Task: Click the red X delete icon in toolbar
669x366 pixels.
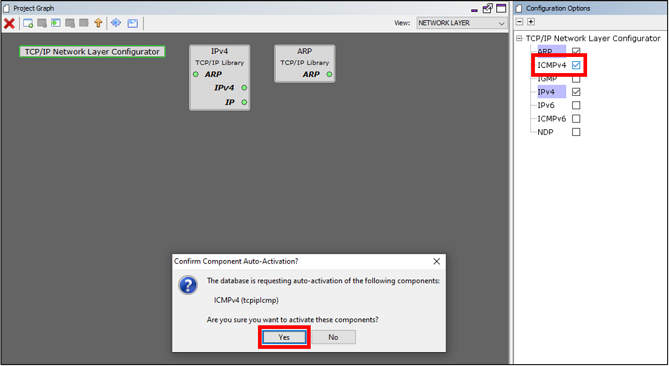Action: pos(9,23)
